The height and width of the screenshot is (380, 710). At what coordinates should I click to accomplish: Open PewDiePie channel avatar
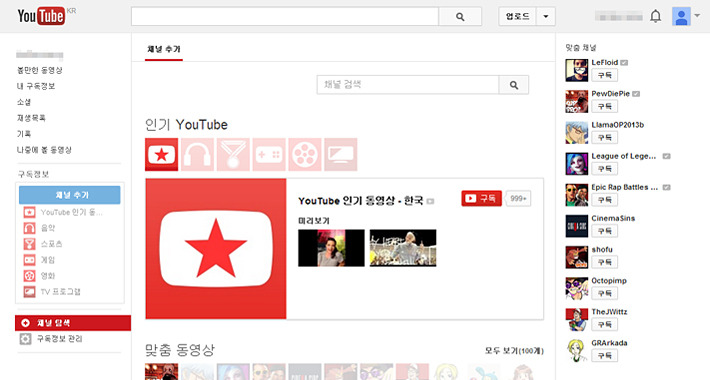coord(576,101)
